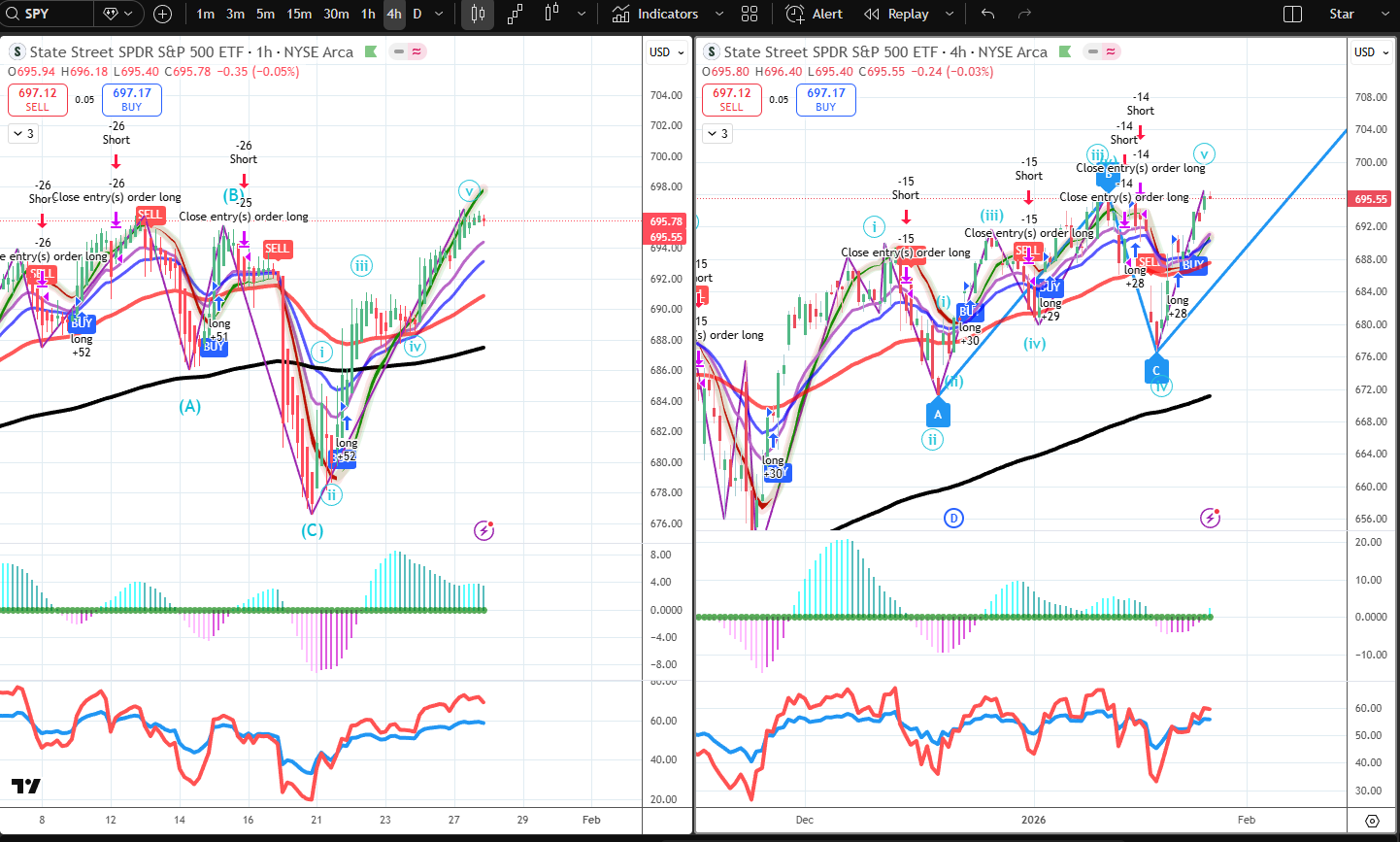Open USD currency dropdown on 1h chart
Image resolution: width=1400 pixels, height=842 pixels.
(666, 52)
